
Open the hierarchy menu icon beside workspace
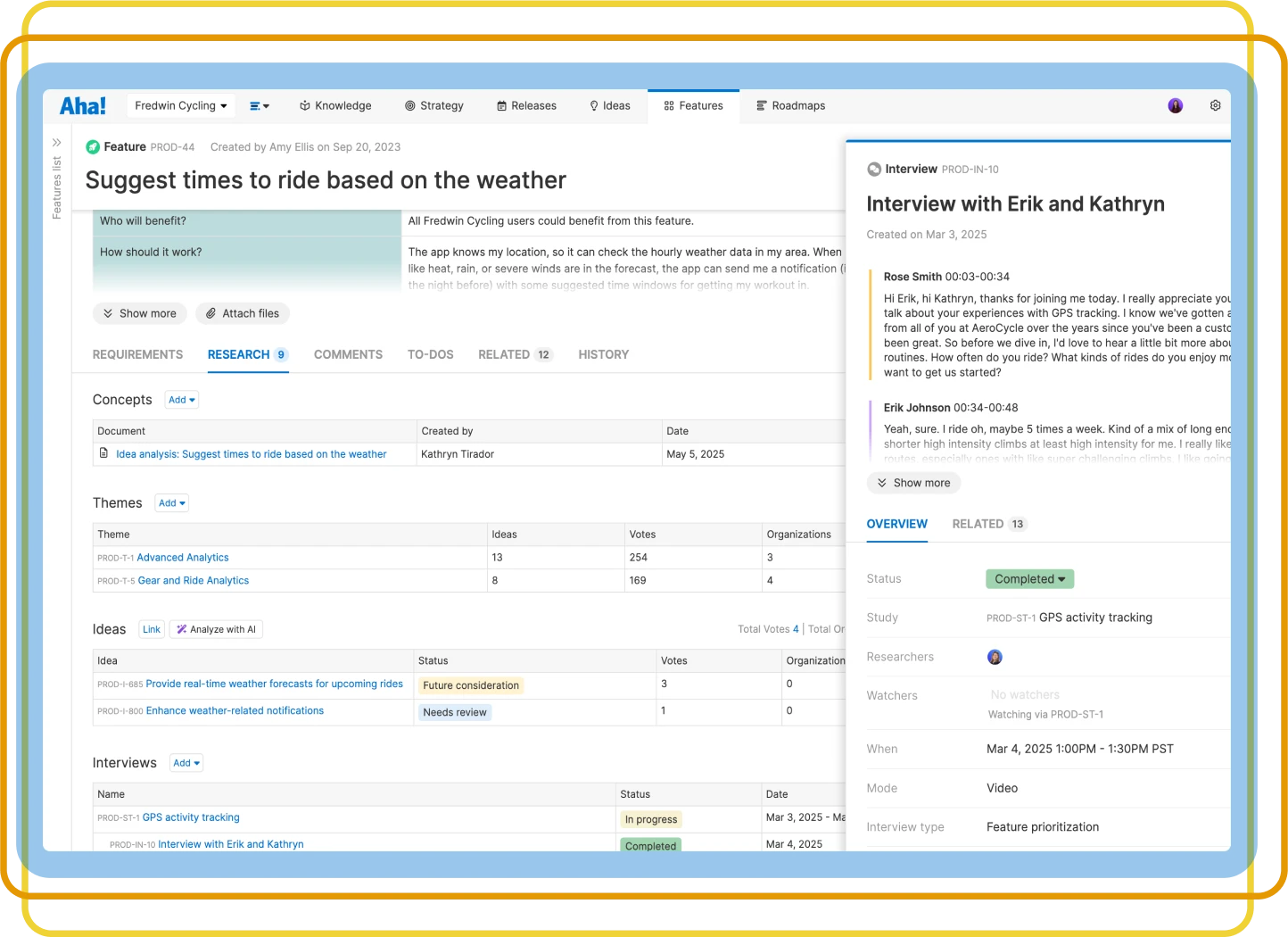click(259, 106)
